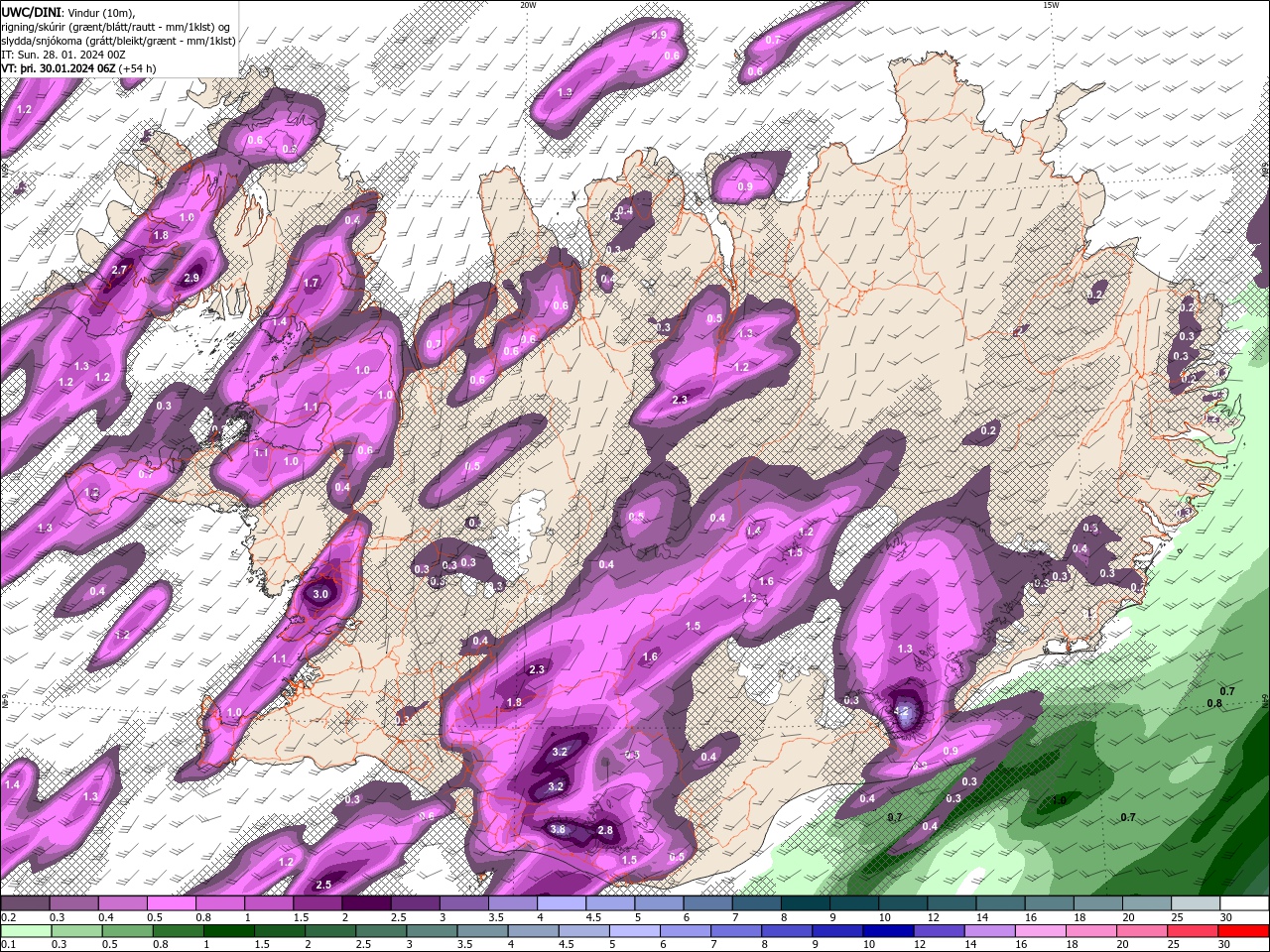Click the 3.8 snowfall value on the map

(558, 830)
